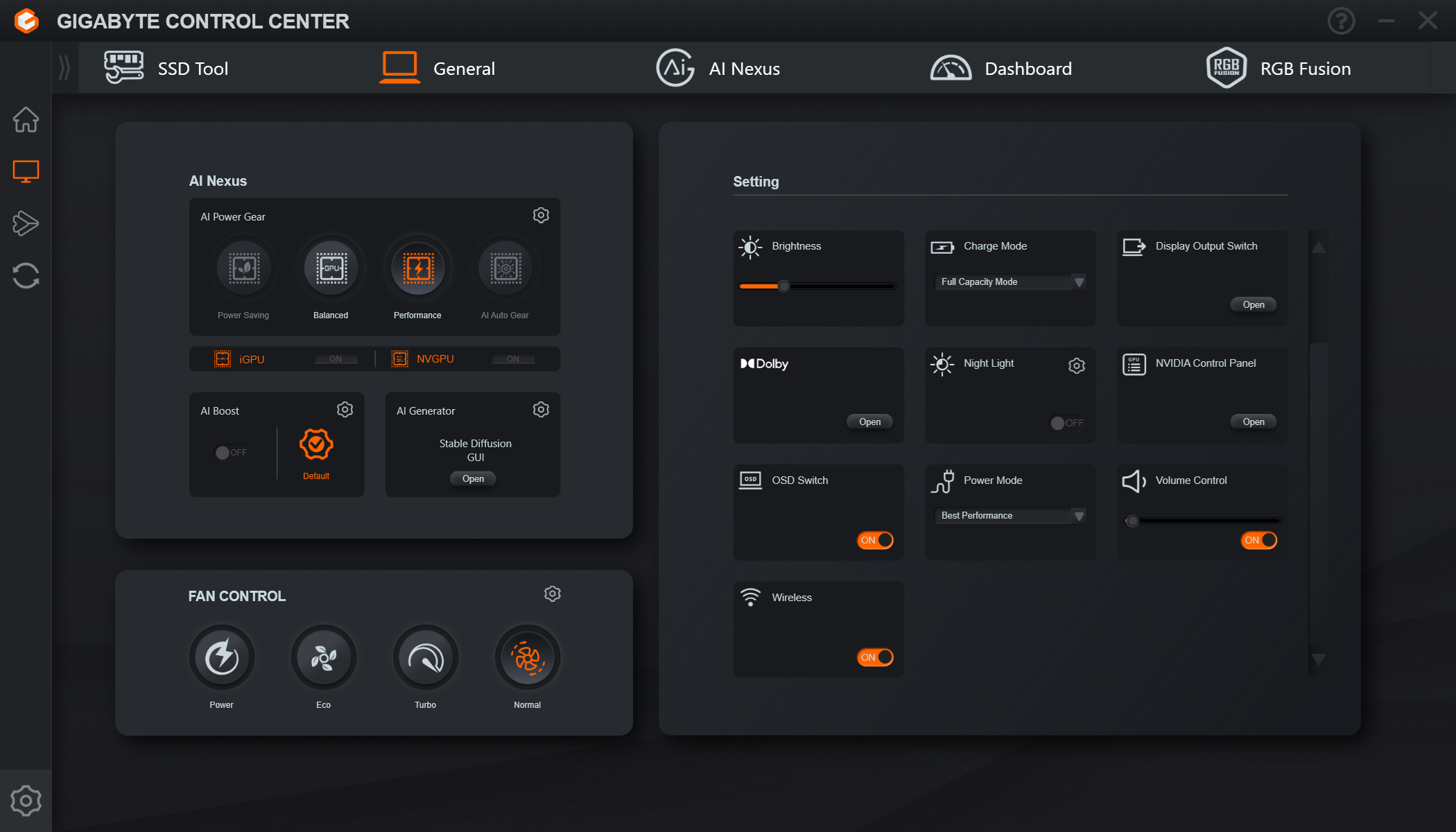Scroll down the Settings panel

click(x=1318, y=659)
